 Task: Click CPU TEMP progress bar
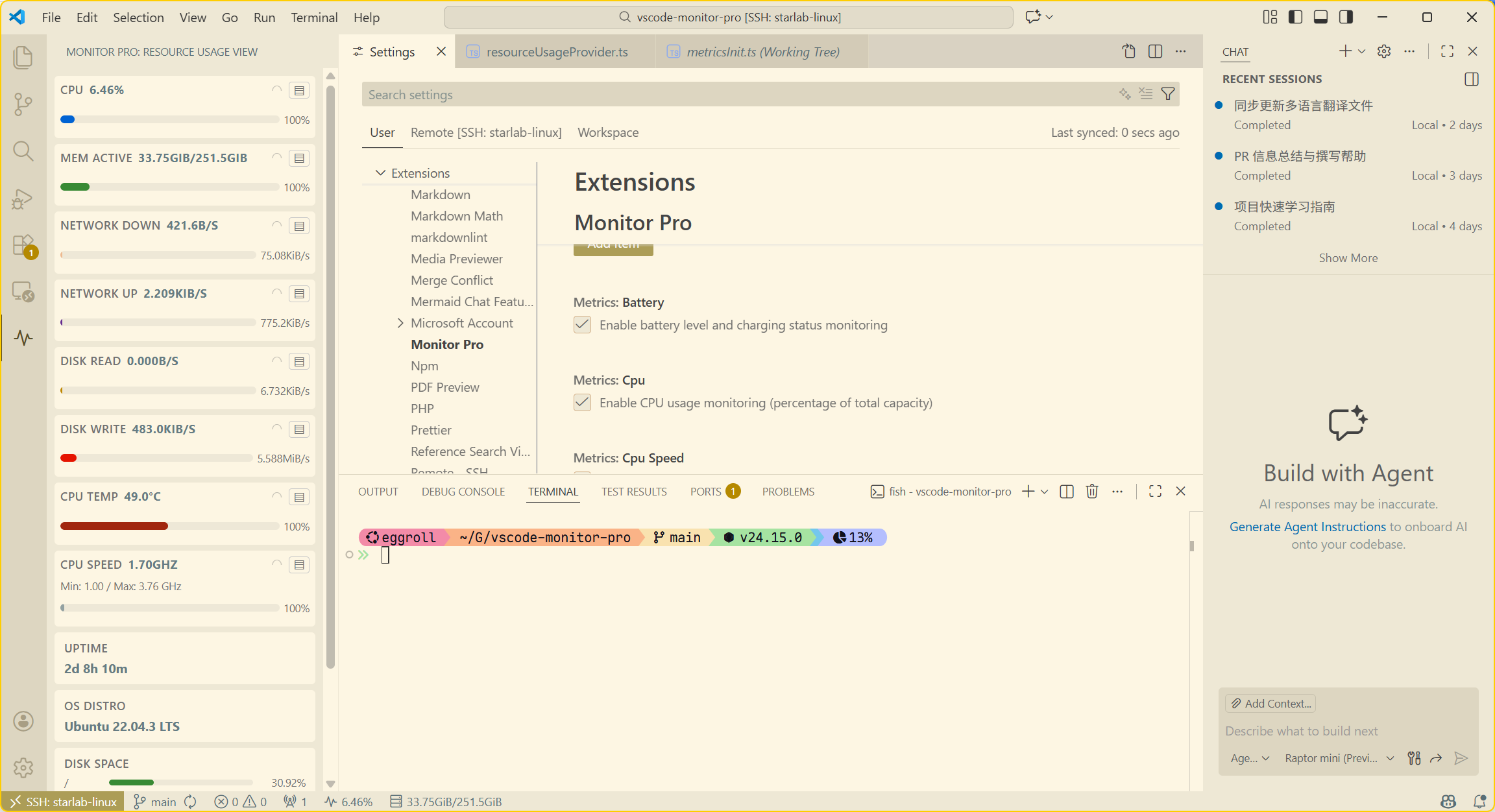169,526
